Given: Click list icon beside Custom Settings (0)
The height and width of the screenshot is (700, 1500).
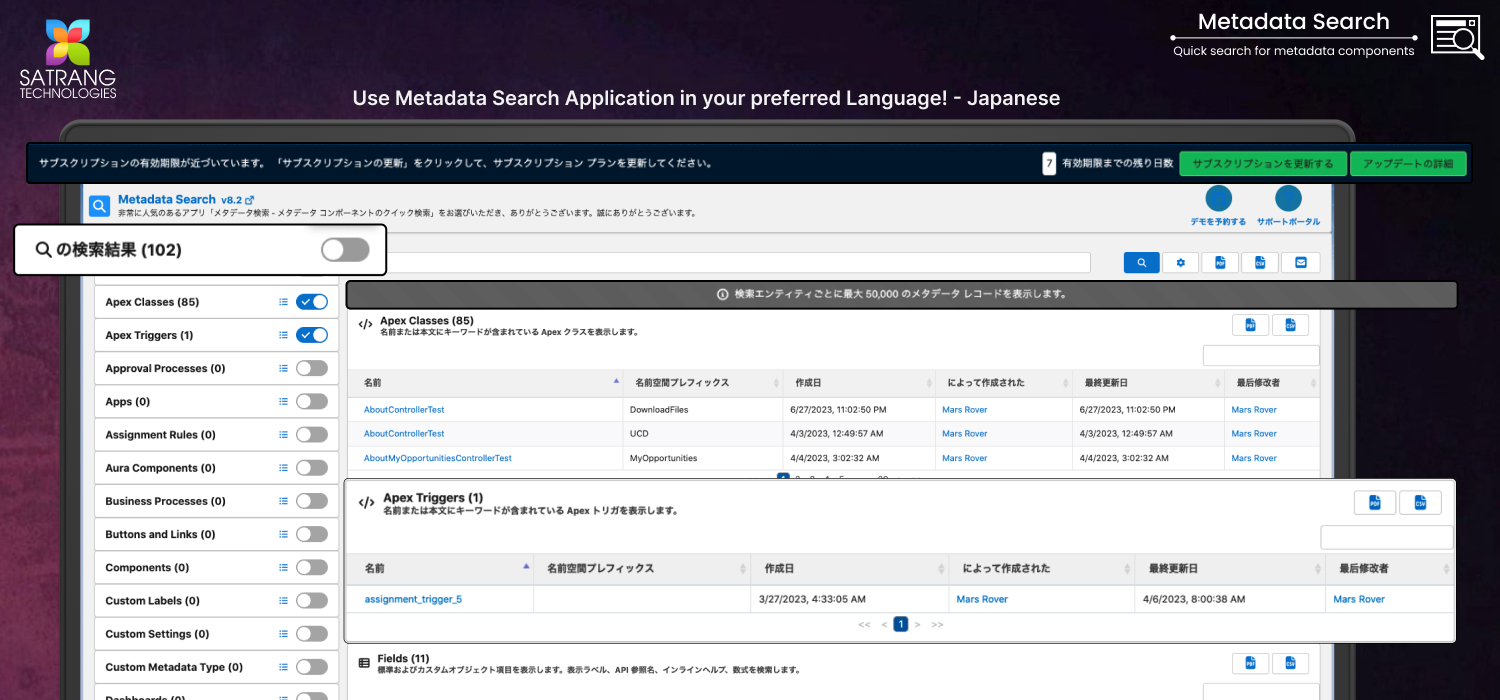Looking at the screenshot, I should 284,634.
